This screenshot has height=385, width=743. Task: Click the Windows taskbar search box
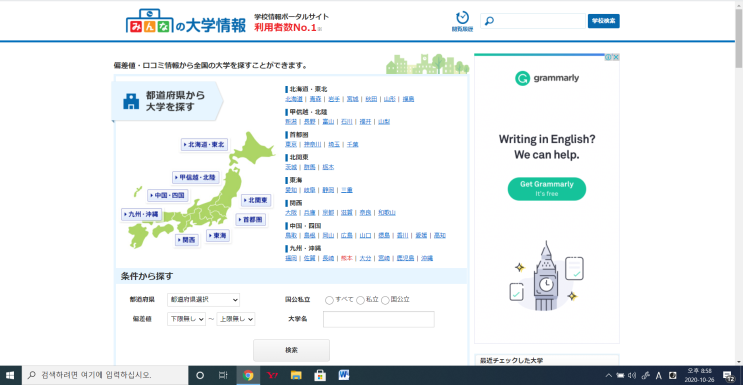coord(104,376)
